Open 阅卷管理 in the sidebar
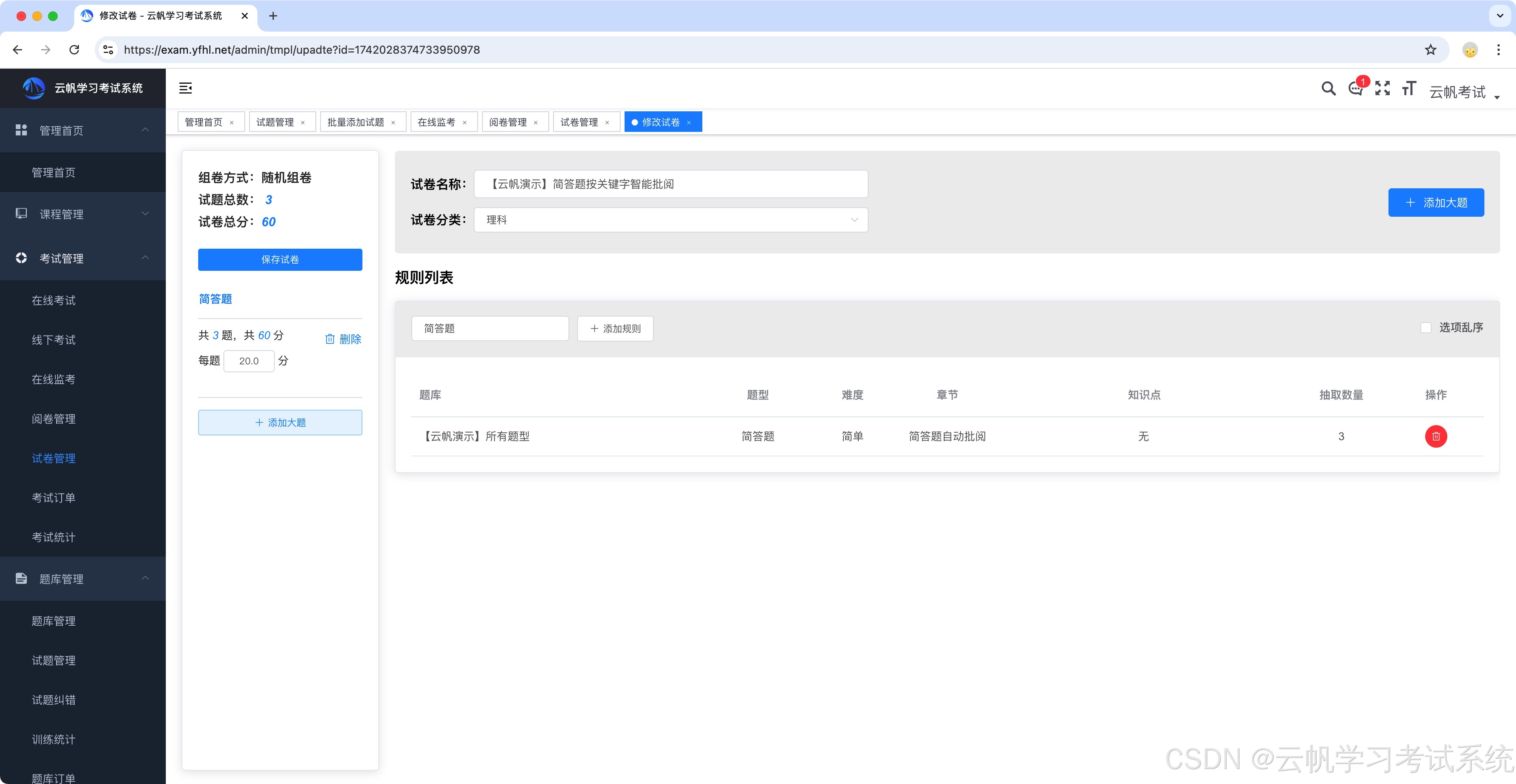 (x=54, y=418)
